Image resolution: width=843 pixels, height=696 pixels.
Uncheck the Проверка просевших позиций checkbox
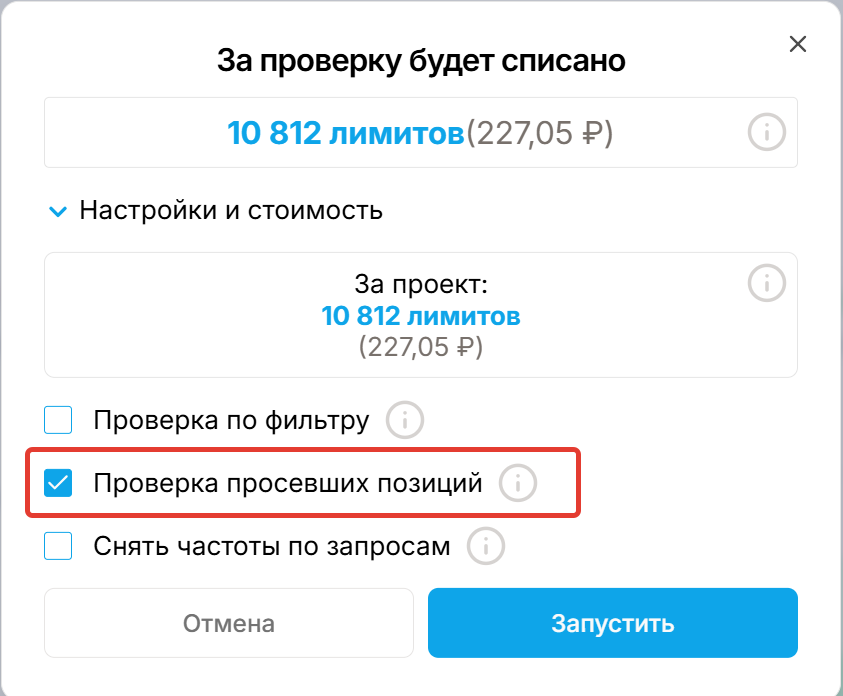59,484
